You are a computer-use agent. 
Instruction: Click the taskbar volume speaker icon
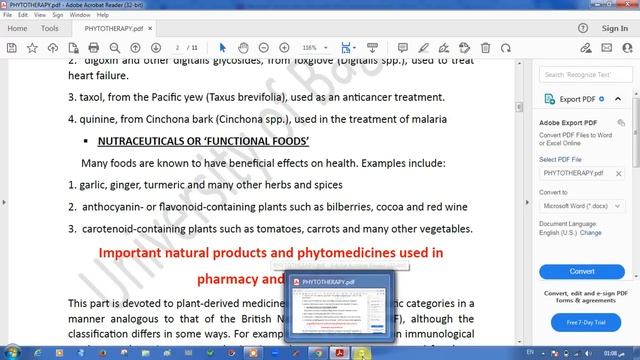[x=588, y=353]
